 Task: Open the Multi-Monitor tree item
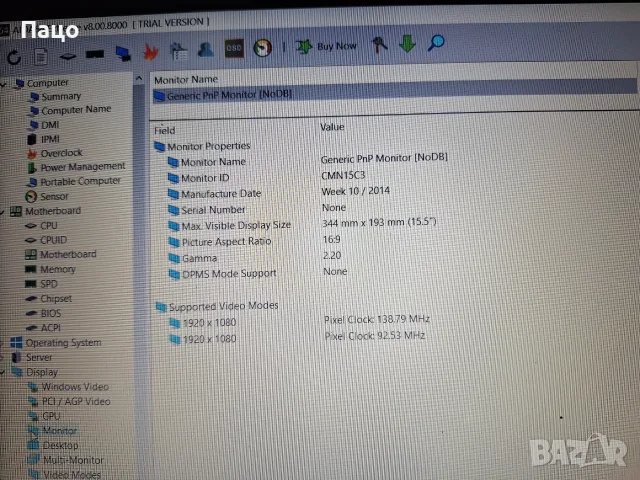[x=73, y=460]
